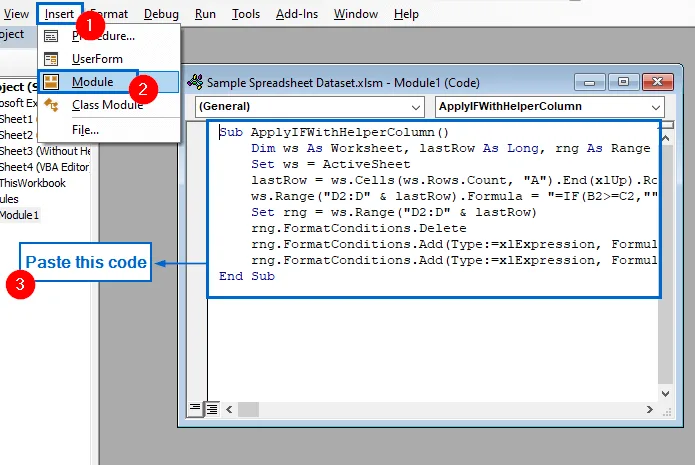Open the Insert menu

(x=59, y=14)
